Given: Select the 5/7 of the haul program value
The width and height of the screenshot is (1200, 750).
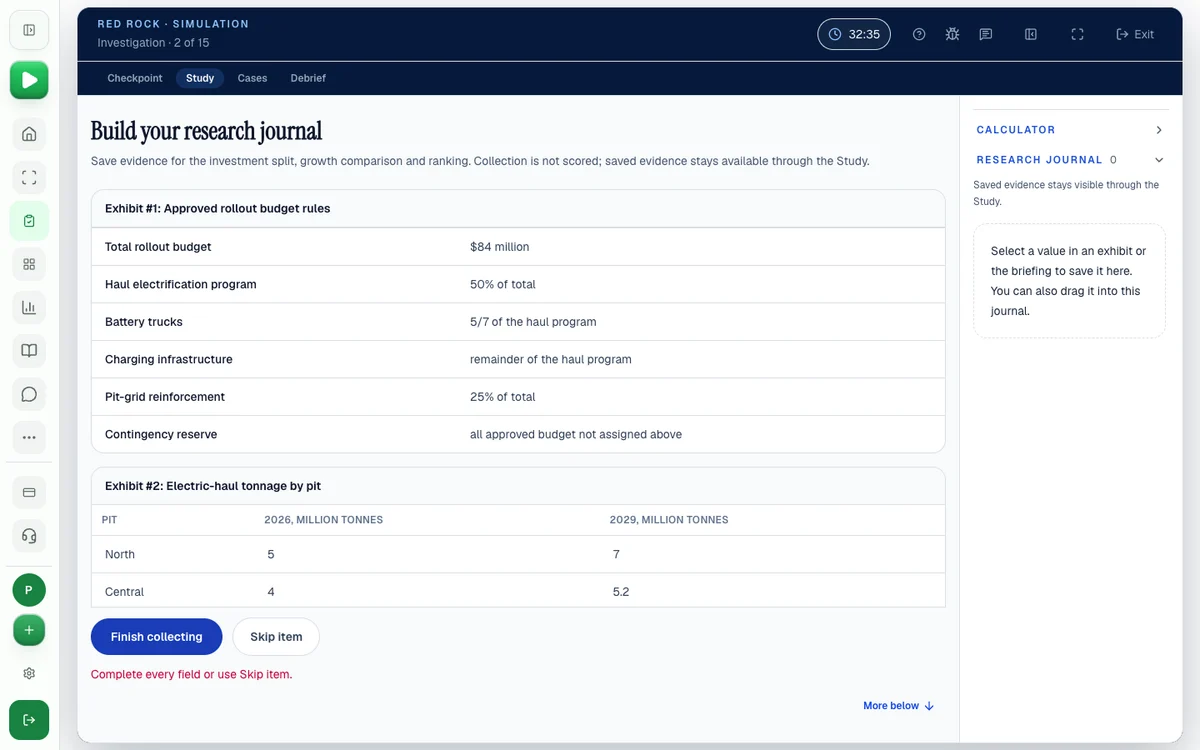Looking at the screenshot, I should (533, 322).
